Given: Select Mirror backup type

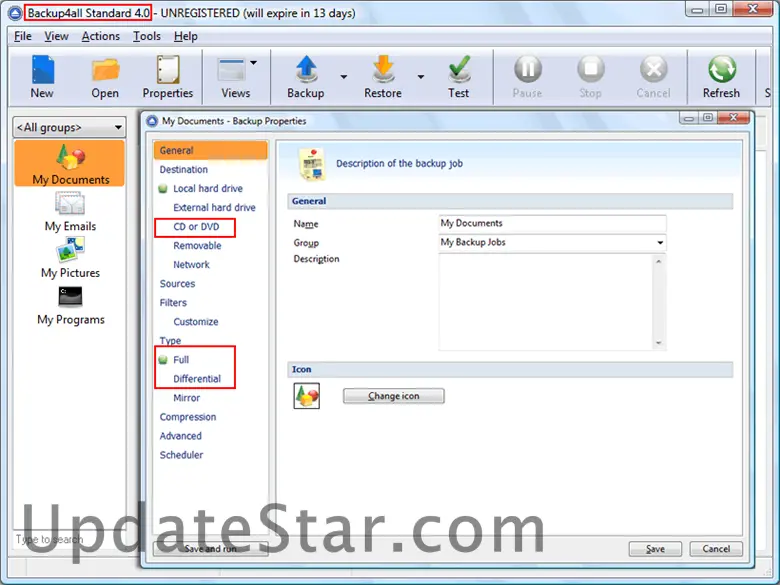Looking at the screenshot, I should (187, 398).
